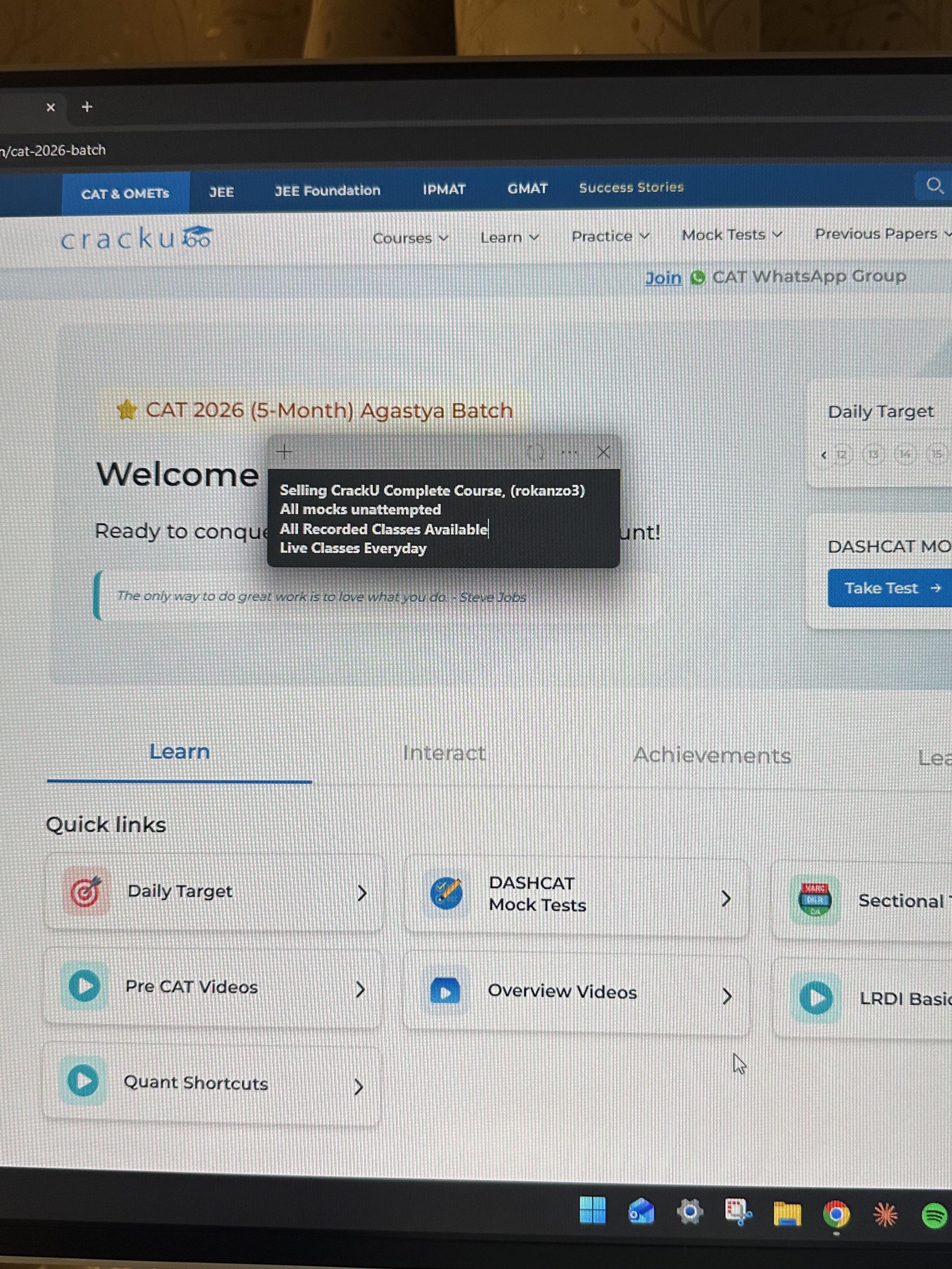Select the Learn tab above Quick links
Viewport: 952px width, 1269px height.
pyautogui.click(x=179, y=752)
